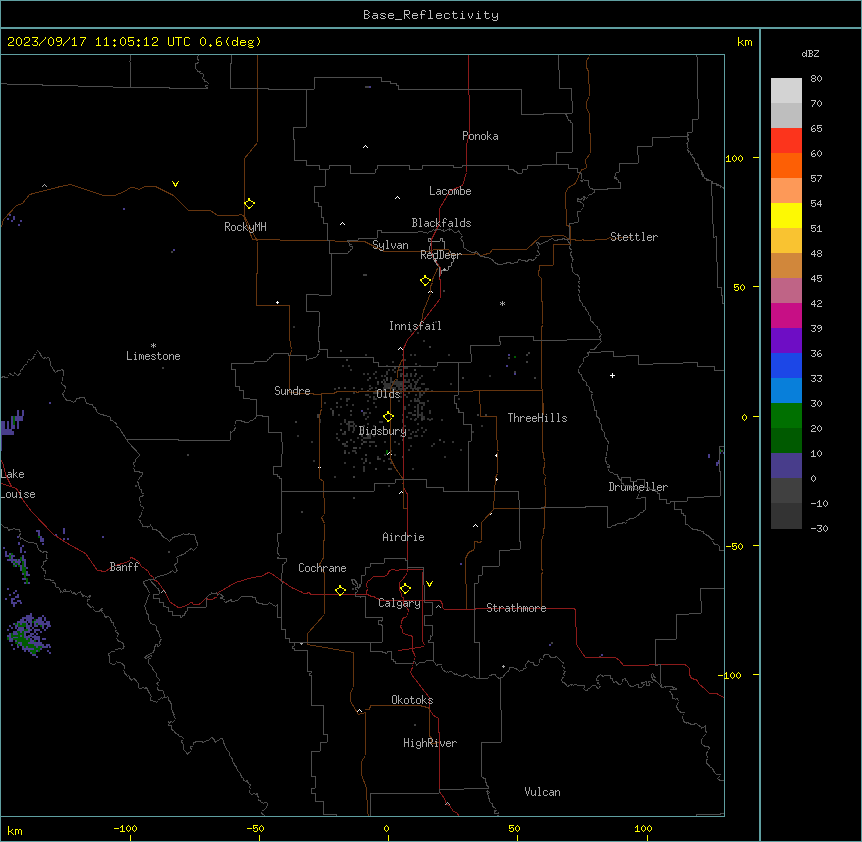Click the Limestone label
Viewport: 862px width, 842px height.
pos(153,356)
